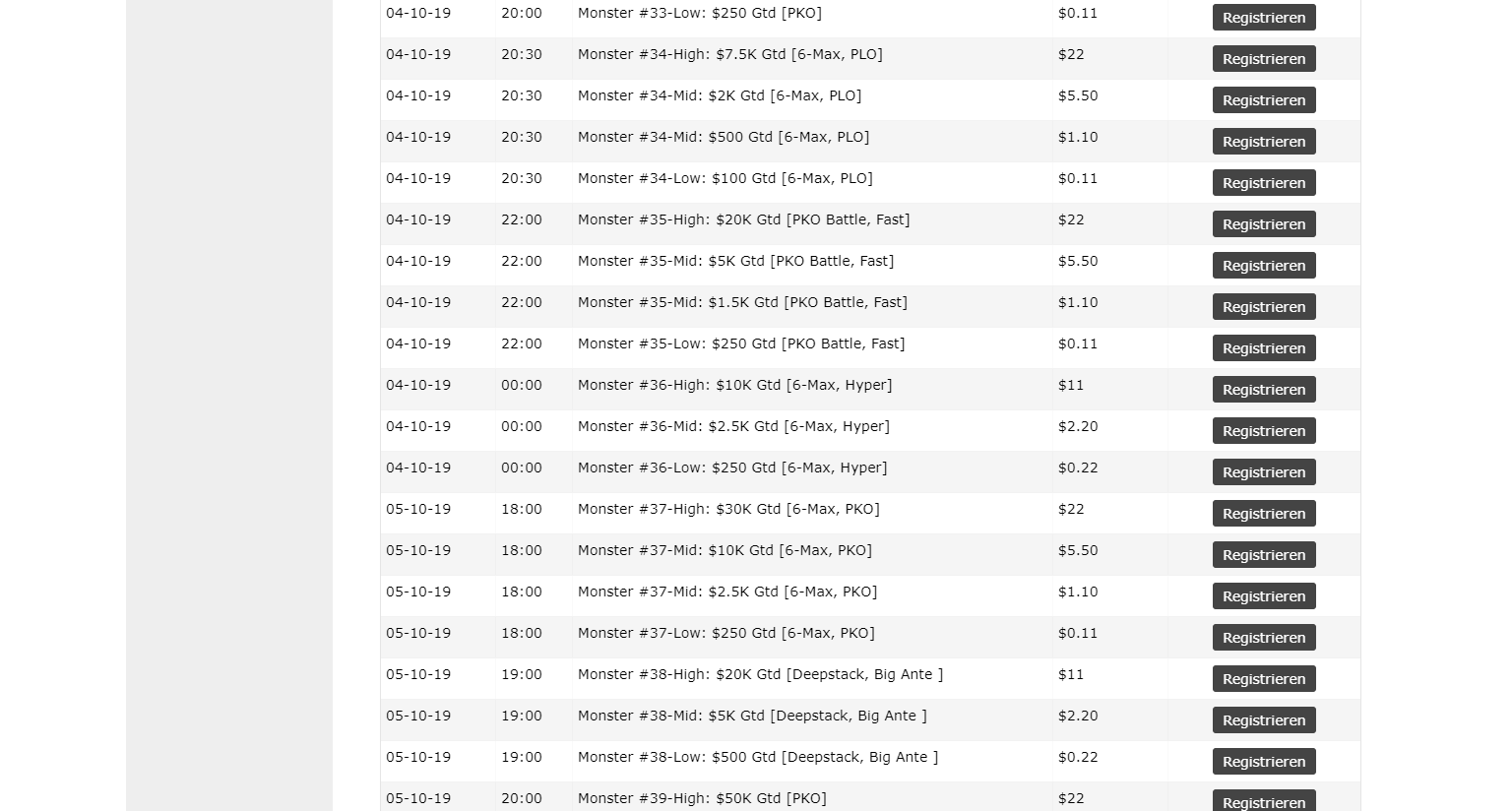Register for Monster #35-Low $250 PKO Battle
The image size is (1512, 811).
[1263, 348]
